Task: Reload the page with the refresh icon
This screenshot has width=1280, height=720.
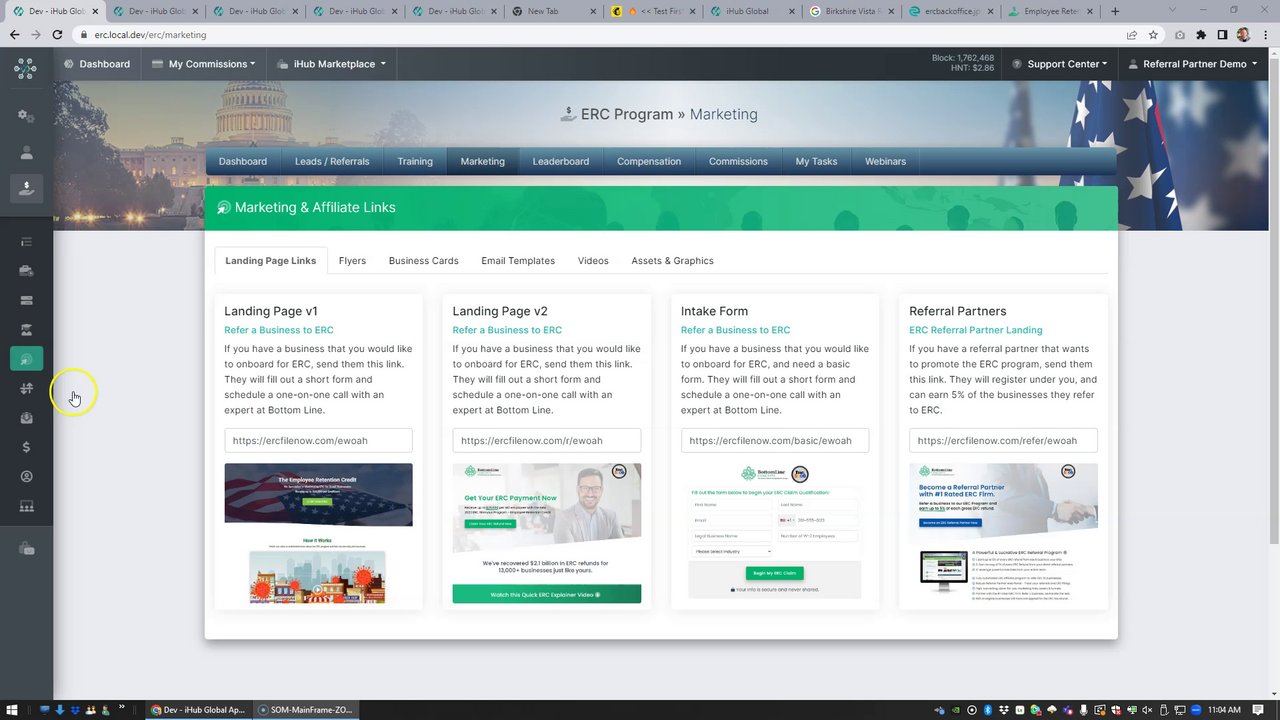Action: [x=57, y=34]
